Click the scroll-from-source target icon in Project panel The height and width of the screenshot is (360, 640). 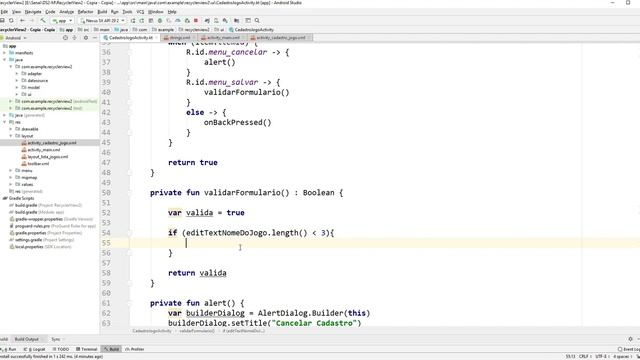coord(65,38)
